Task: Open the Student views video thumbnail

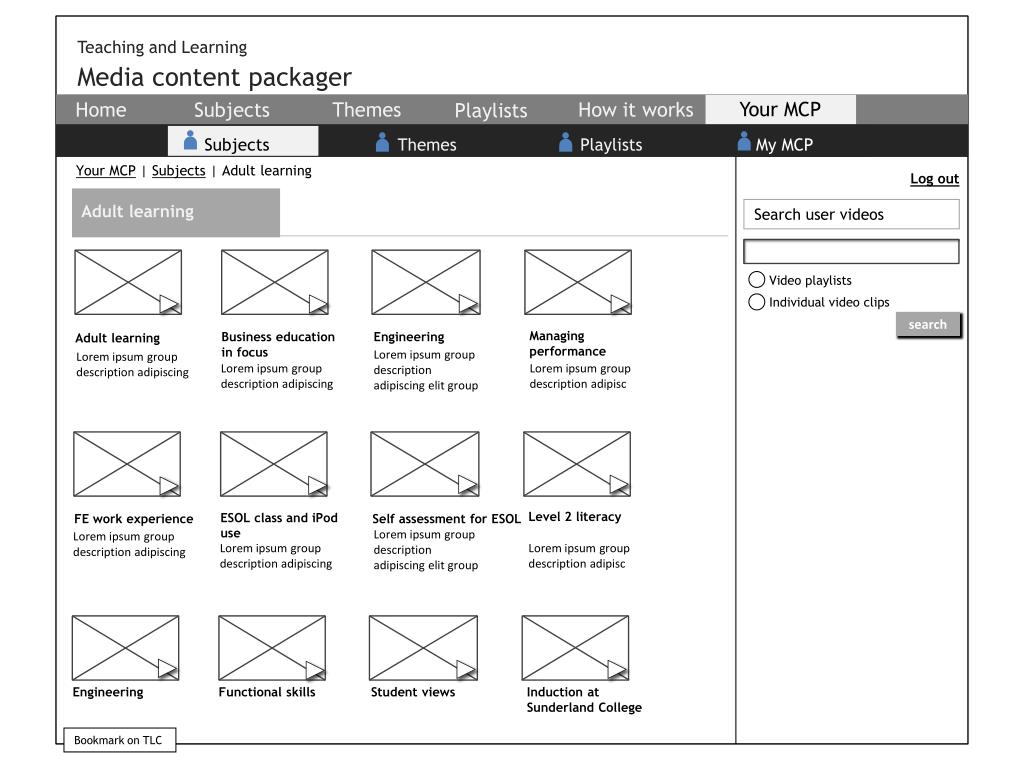Action: tap(423, 648)
